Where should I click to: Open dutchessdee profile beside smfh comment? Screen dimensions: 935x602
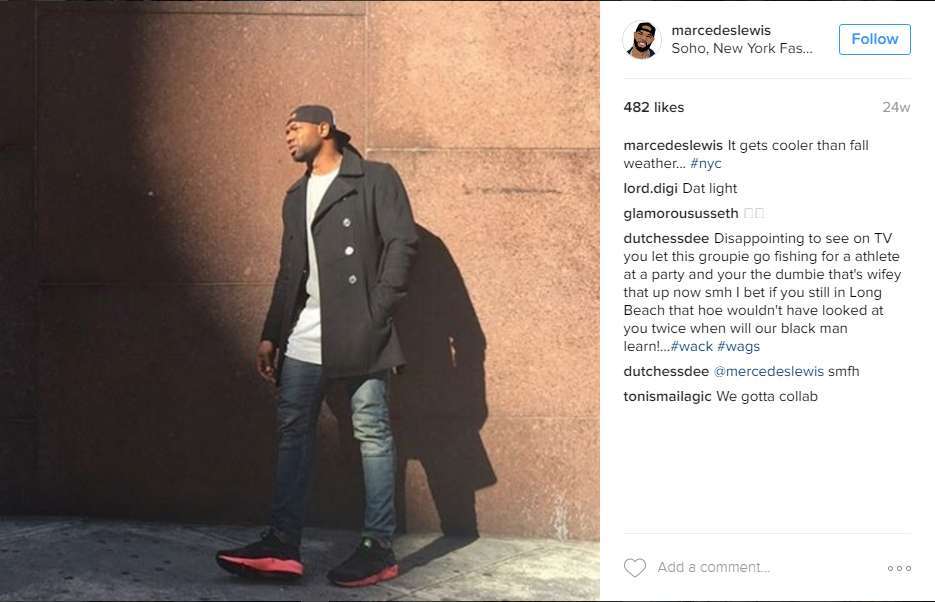point(666,371)
